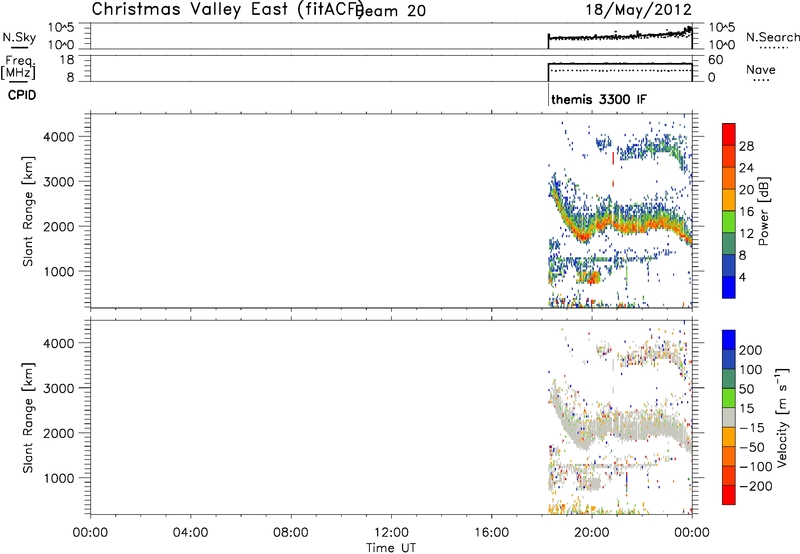Click the '-200' tick on the Velocity scale
The height and width of the screenshot is (554, 800).
click(x=754, y=486)
